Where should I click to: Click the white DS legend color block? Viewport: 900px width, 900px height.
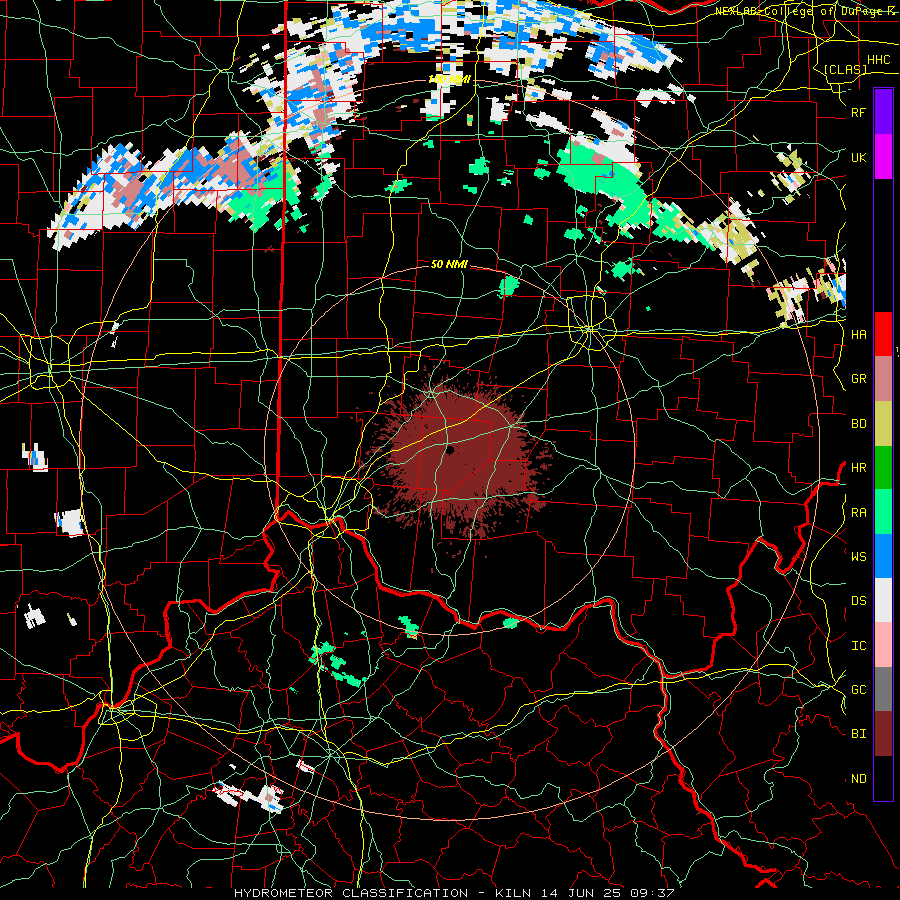pyautogui.click(x=883, y=600)
